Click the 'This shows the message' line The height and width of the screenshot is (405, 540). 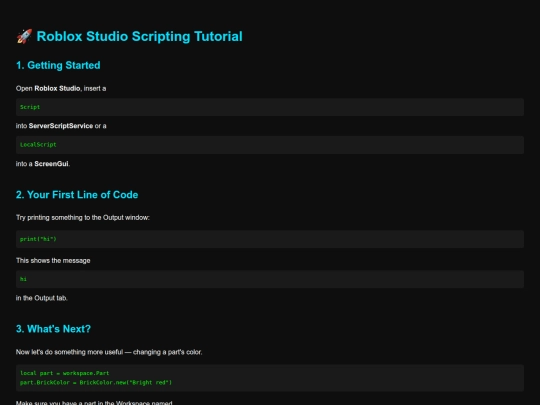coord(53,261)
